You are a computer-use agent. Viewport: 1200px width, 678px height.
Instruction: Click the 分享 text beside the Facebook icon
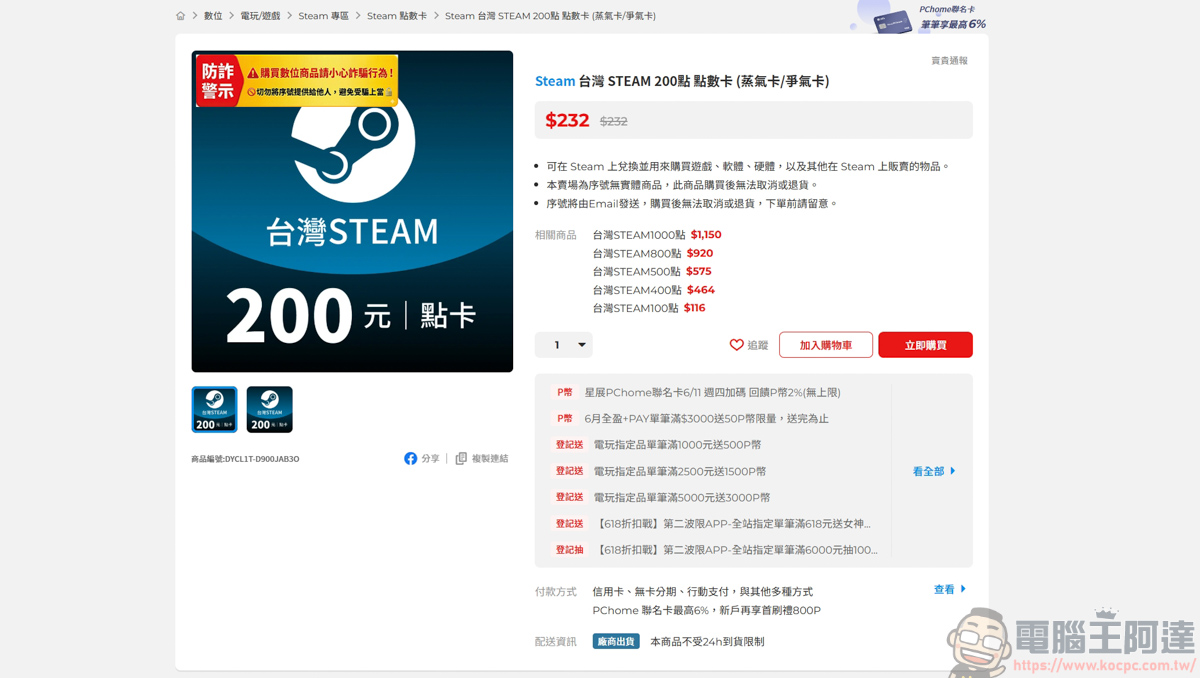[x=430, y=459]
